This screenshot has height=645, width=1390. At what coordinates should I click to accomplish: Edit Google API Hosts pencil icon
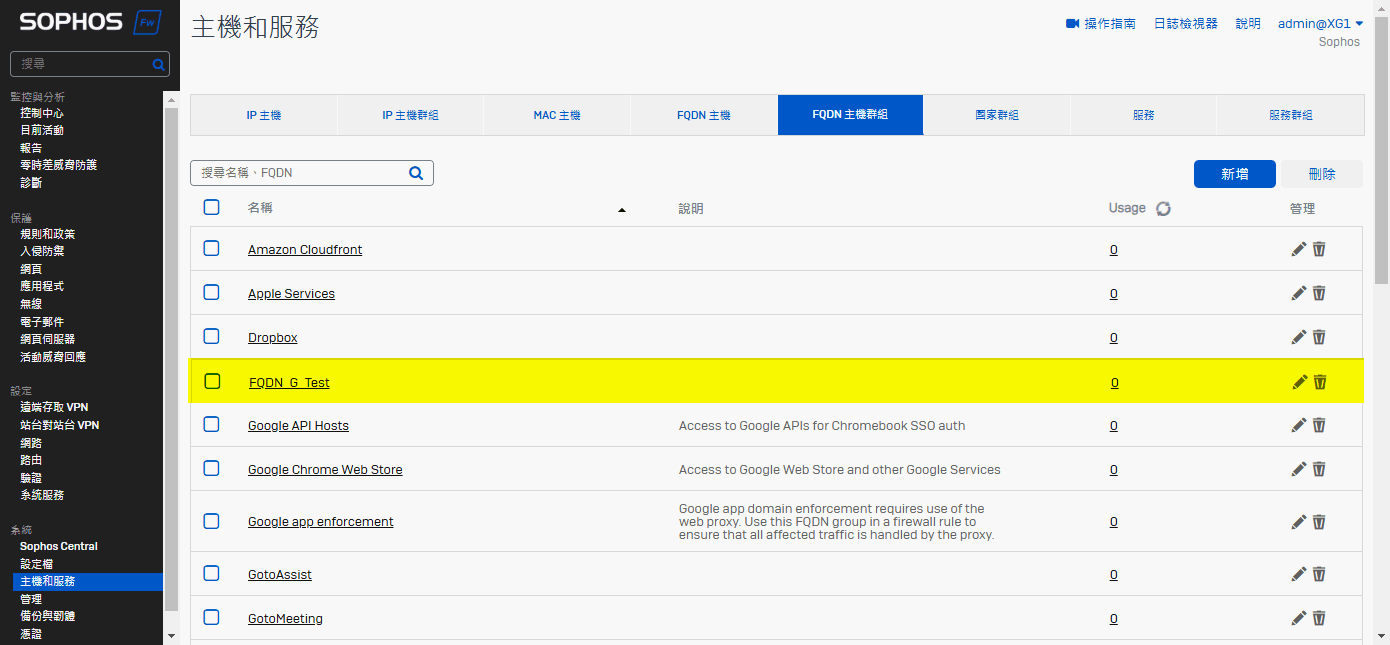pyautogui.click(x=1299, y=425)
